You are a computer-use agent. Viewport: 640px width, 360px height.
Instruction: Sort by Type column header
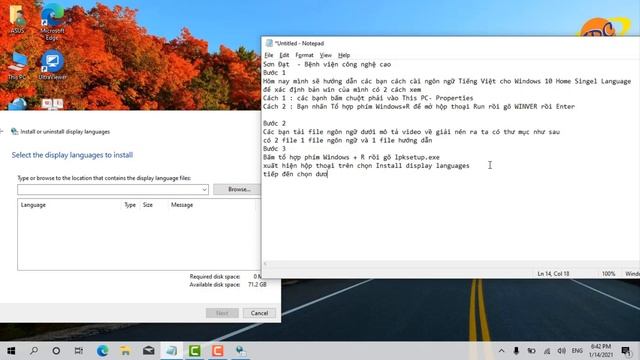pos(130,205)
